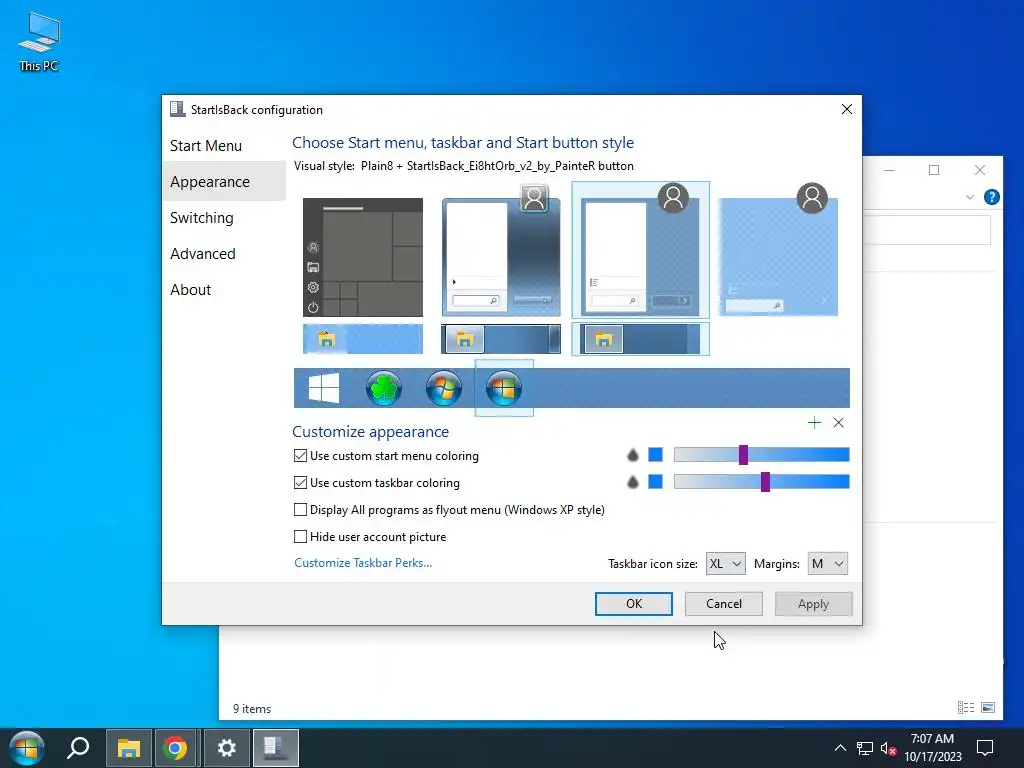Pick the Windows 7 style start orb
The width and height of the screenshot is (1024, 768).
click(443, 389)
